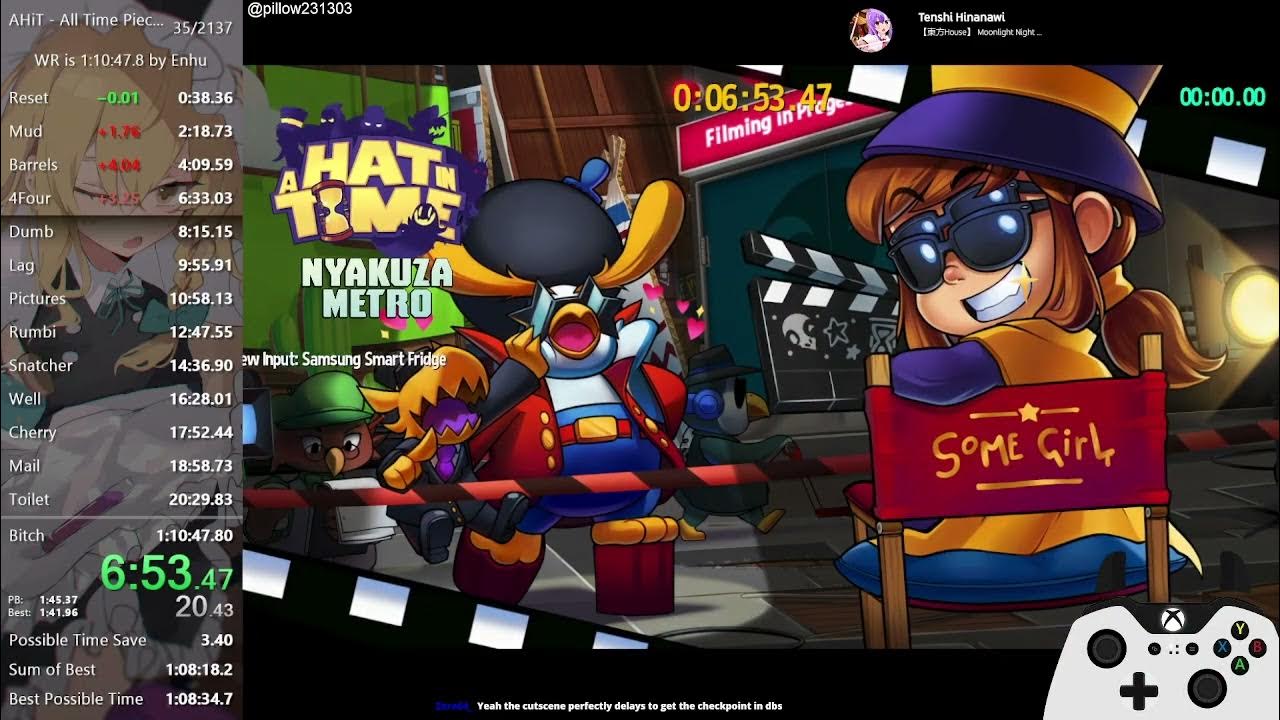
Task: Click the controller D-pad icon
Action: pos(1138,690)
